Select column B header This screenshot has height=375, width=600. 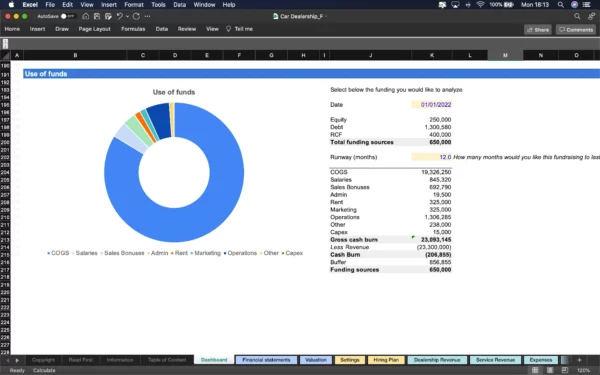click(75, 55)
